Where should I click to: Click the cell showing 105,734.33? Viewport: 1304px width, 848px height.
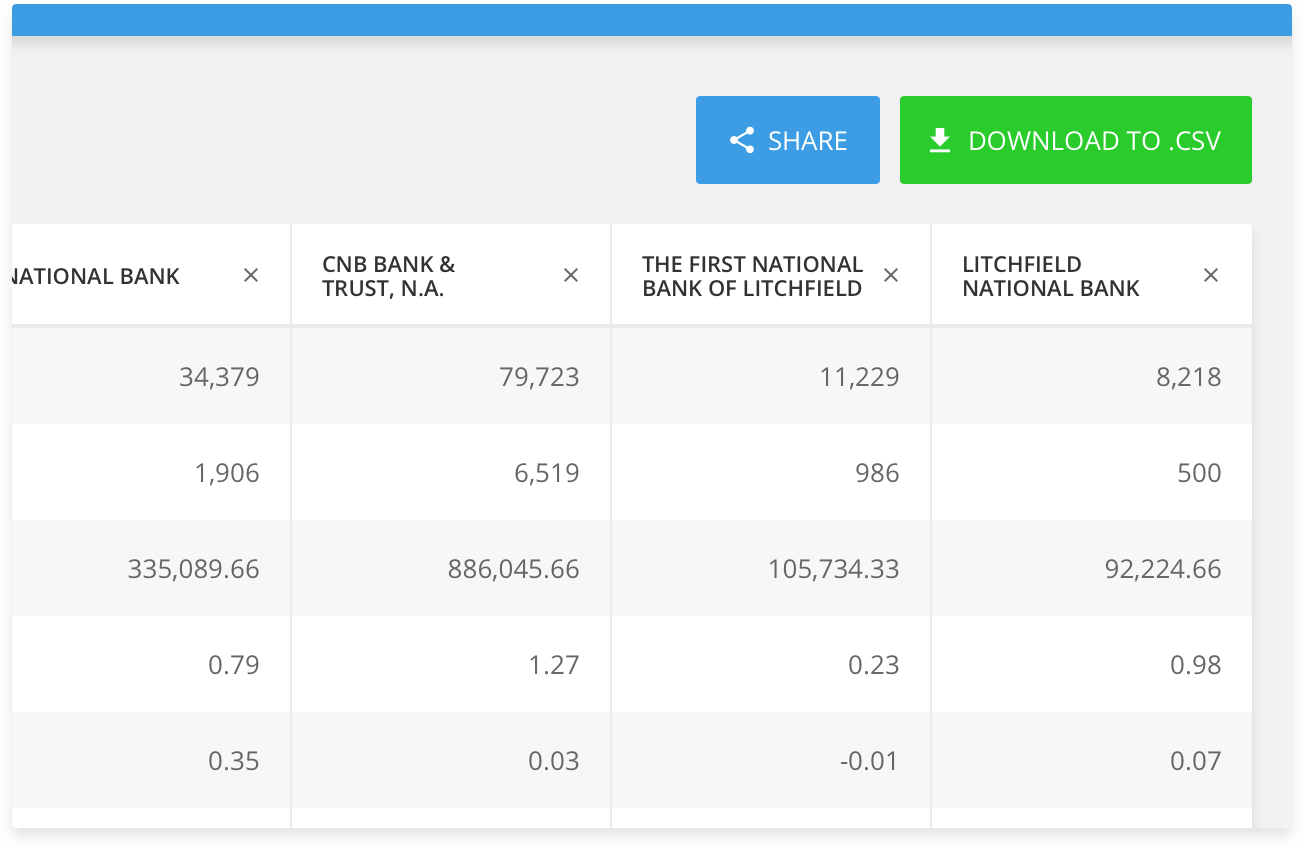pyautogui.click(x=834, y=569)
